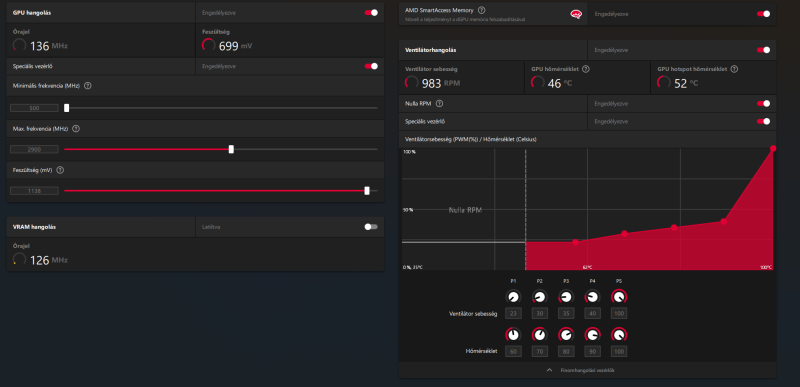800x387 pixels.
Task: Click the Nulla RPM help icon
Action: [x=439, y=103]
